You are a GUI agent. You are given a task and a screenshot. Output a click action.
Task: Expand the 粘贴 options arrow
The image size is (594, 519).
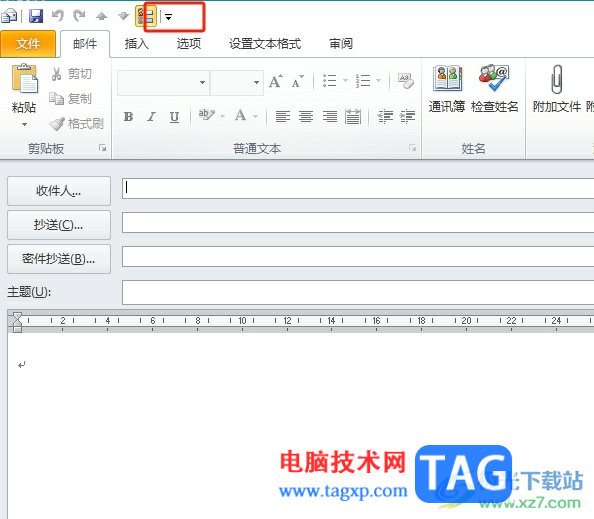[24, 124]
